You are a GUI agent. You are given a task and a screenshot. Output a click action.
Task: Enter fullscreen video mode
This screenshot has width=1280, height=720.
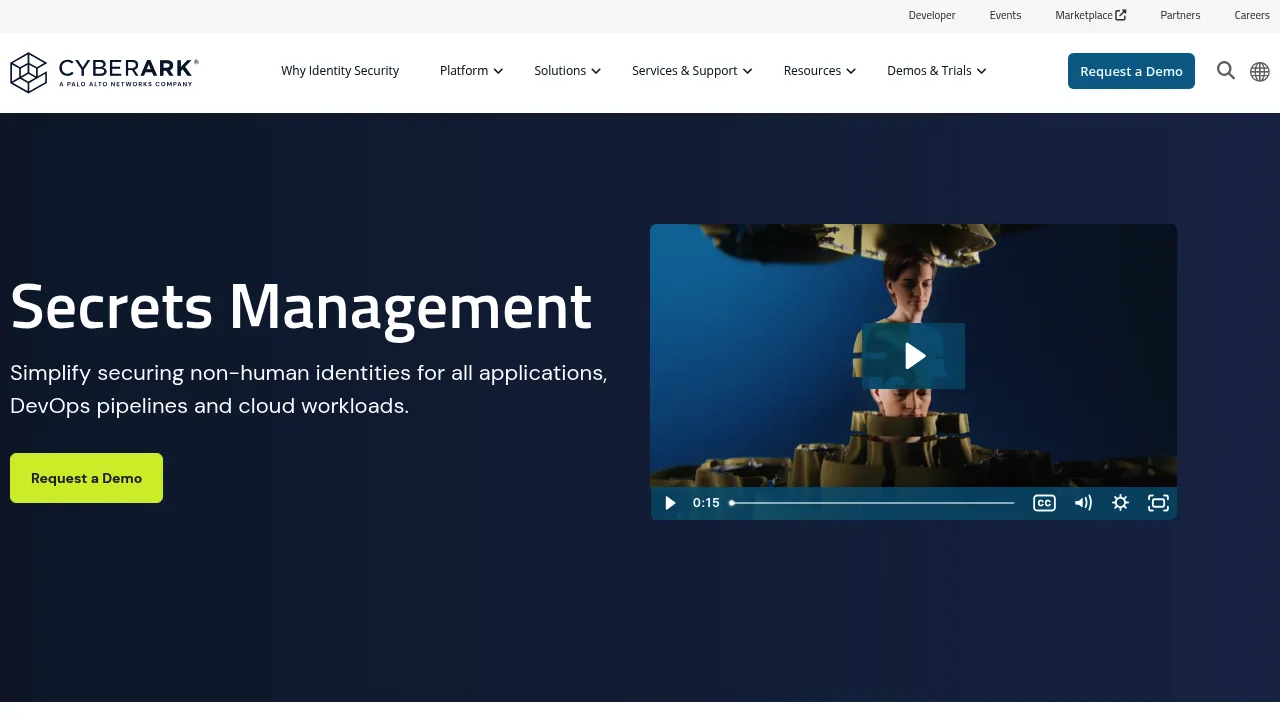[x=1158, y=503]
